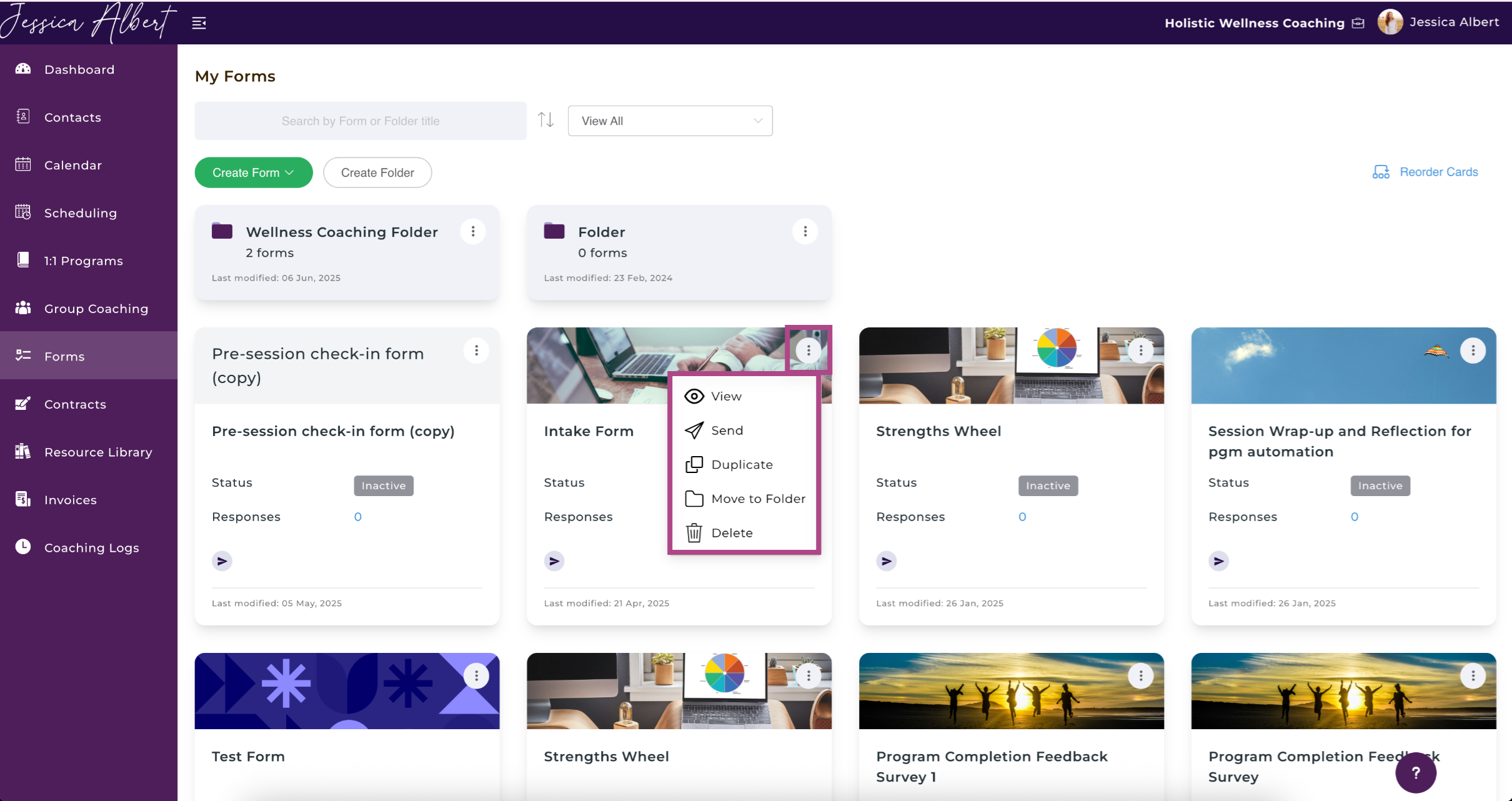Open three-dot menu on first Strengths Wheel card
Image resolution: width=1512 pixels, height=801 pixels.
(x=1141, y=351)
